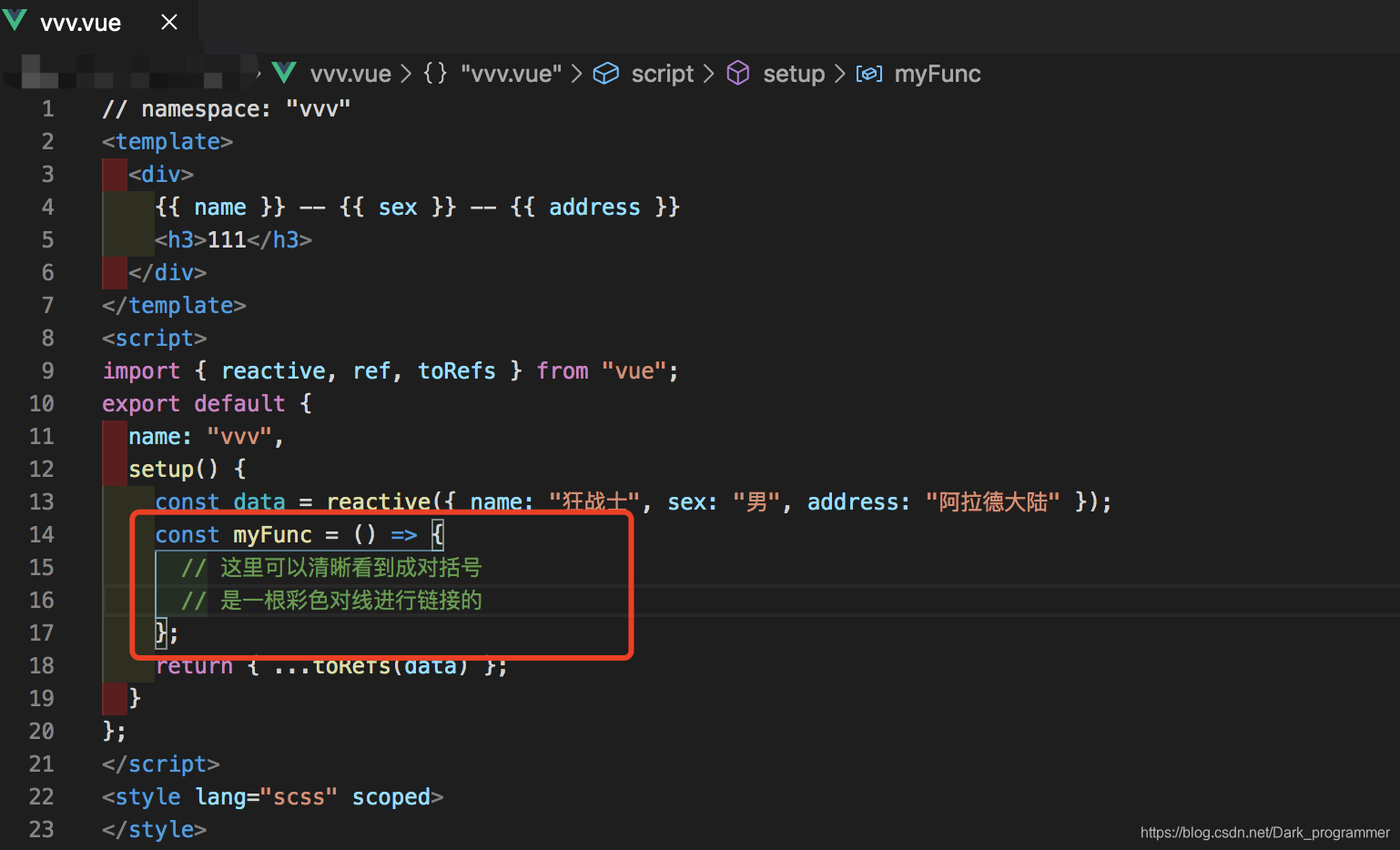The width and height of the screenshot is (1400, 850).
Task: Click the closing div tag on line 6
Action: click(167, 273)
